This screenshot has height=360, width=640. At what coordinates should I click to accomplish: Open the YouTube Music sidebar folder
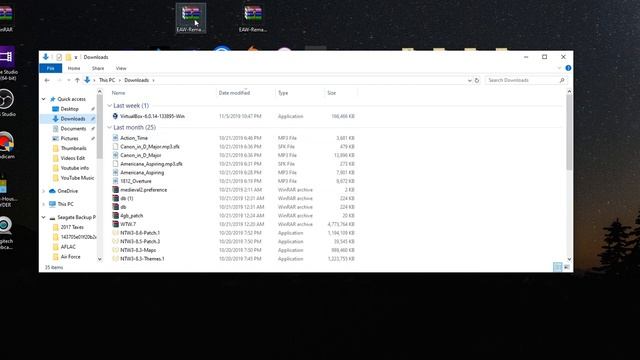click(x=77, y=178)
